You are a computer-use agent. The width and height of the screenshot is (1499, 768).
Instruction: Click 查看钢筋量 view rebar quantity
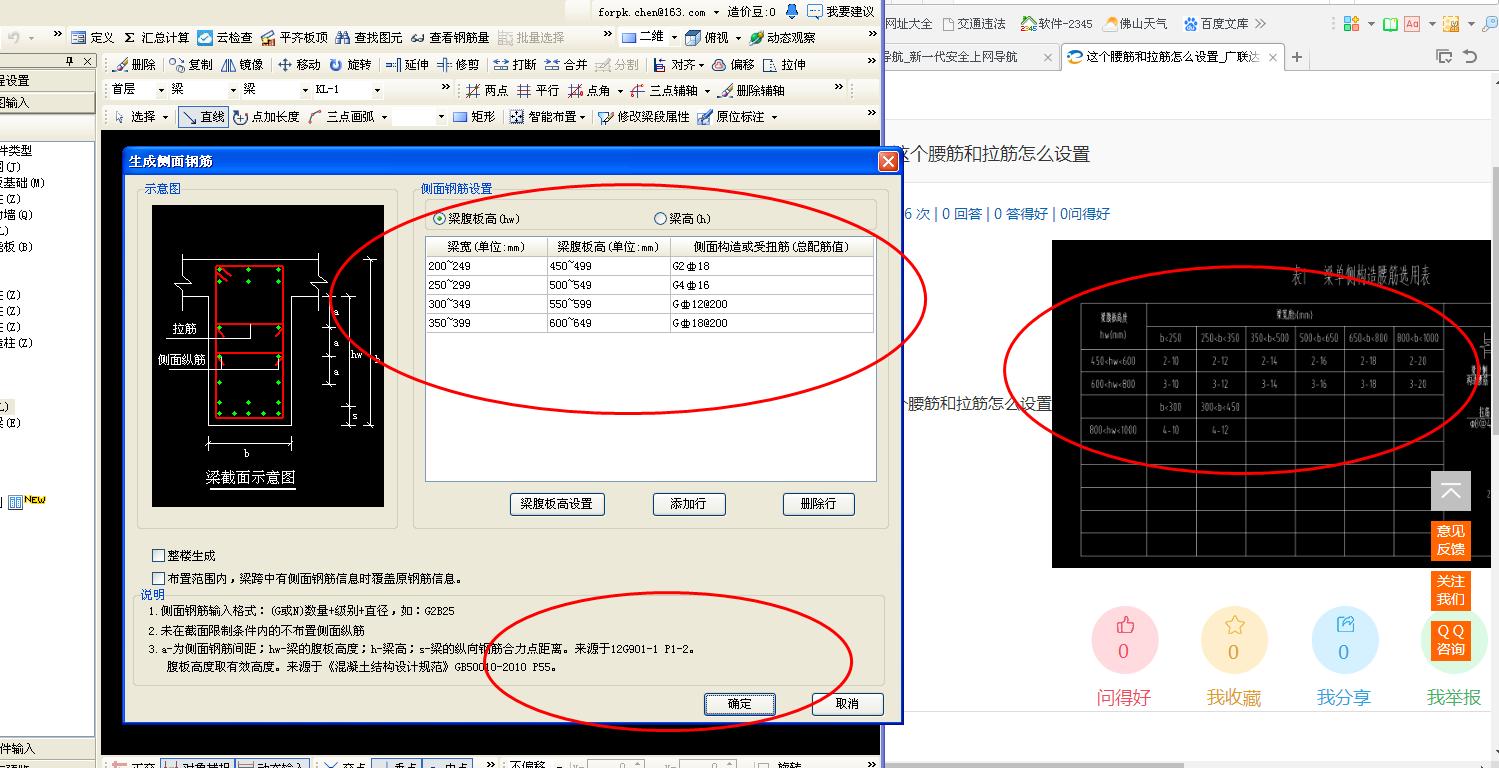tap(450, 38)
